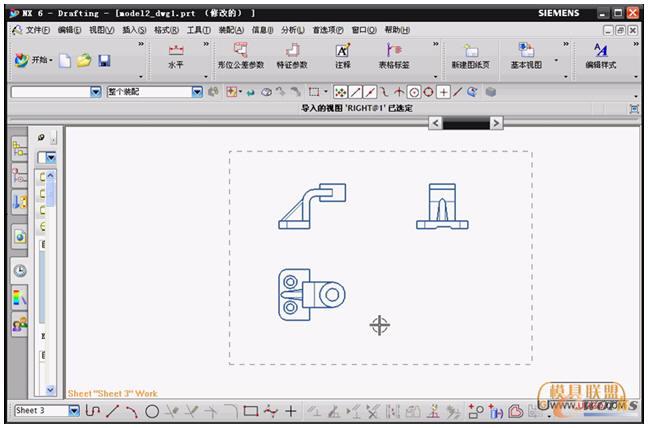The height and width of the screenshot is (428, 648).
Task: Select the 注释 annotation tool
Action: click(343, 56)
